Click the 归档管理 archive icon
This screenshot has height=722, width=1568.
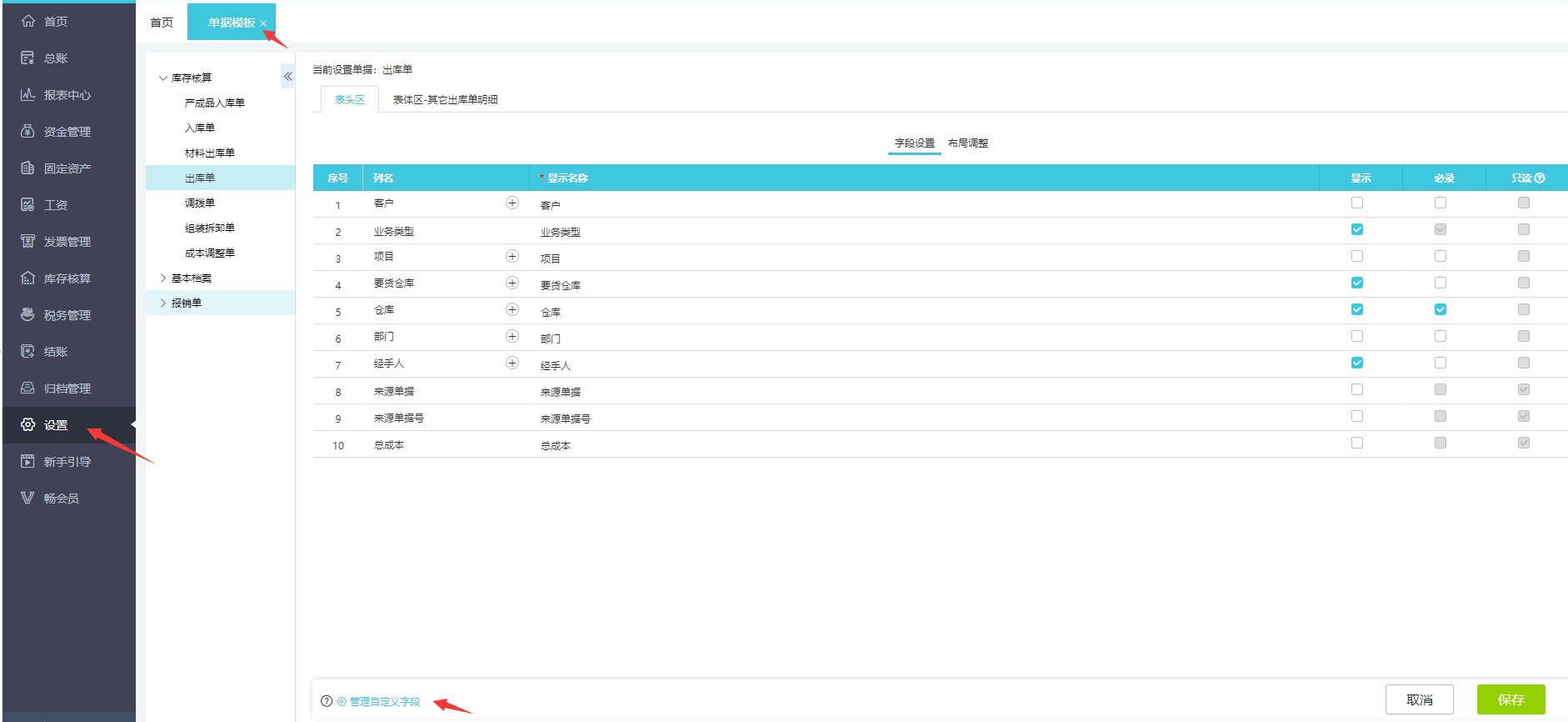click(27, 388)
